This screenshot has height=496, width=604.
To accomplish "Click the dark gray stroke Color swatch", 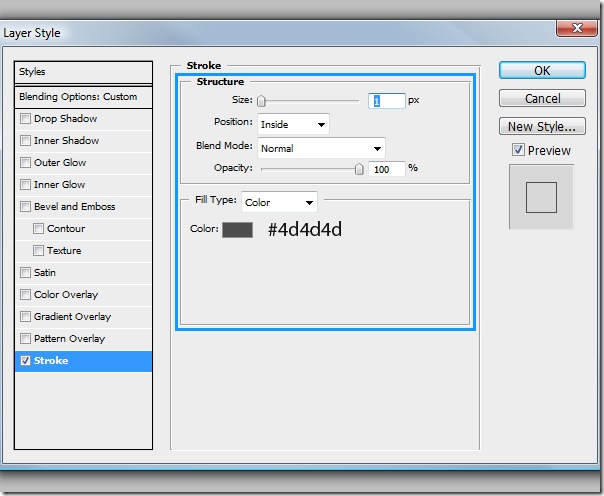I will point(237,230).
